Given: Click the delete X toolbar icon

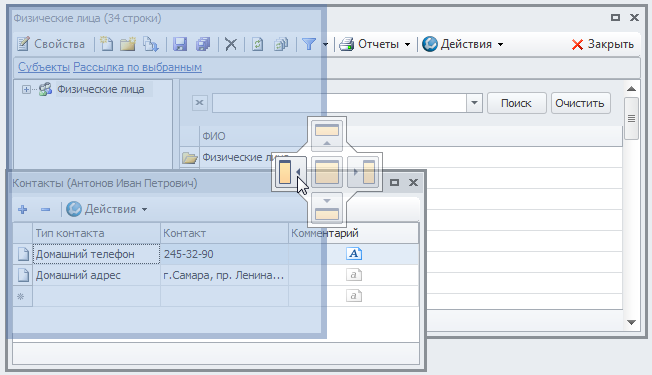Looking at the screenshot, I should tap(231, 44).
